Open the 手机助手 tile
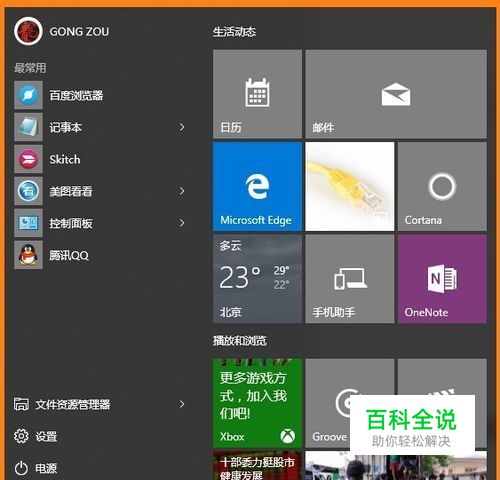Viewport: 500px width, 480px height. (350, 279)
